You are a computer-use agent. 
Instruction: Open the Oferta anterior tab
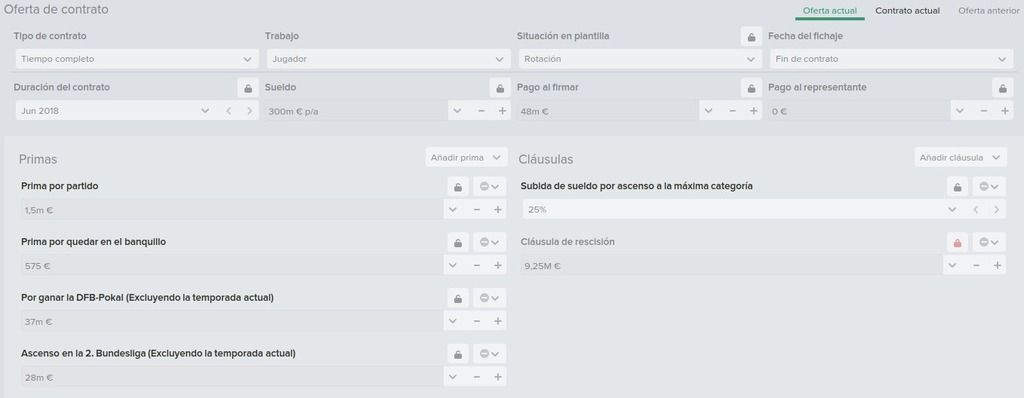(x=988, y=10)
